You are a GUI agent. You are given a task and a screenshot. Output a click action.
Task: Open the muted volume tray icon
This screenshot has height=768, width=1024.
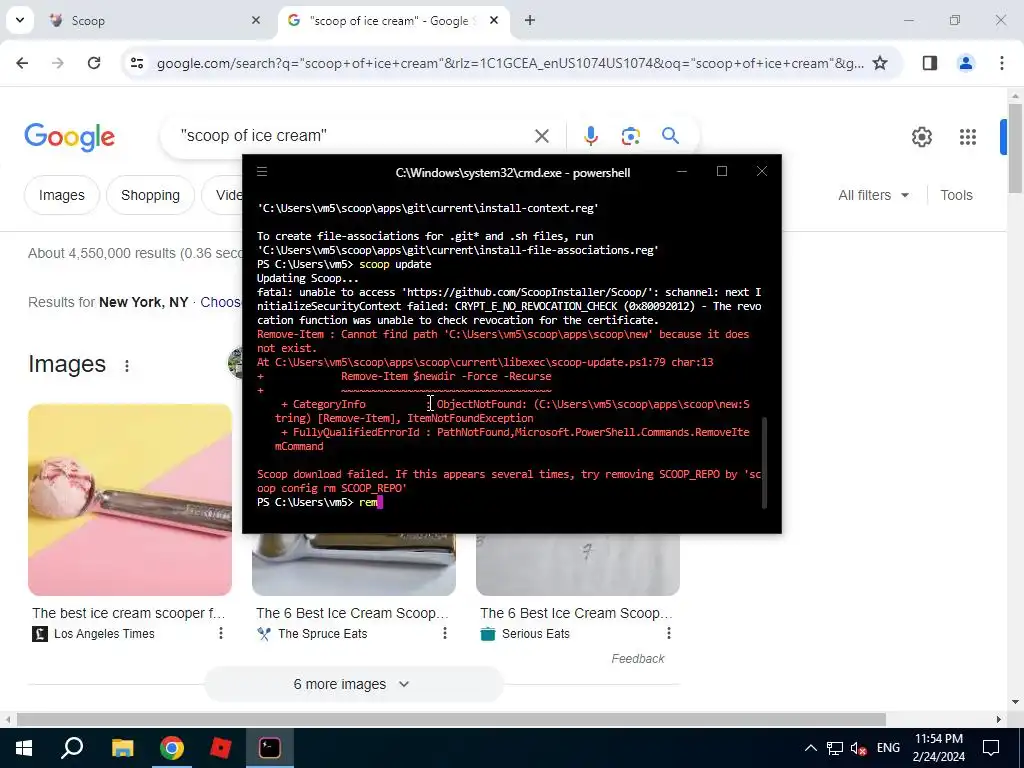tap(859, 748)
